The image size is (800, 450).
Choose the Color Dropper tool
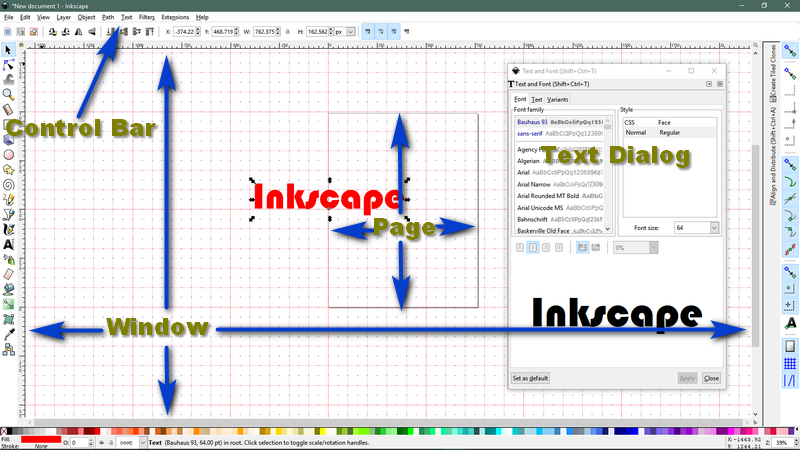tap(8, 334)
